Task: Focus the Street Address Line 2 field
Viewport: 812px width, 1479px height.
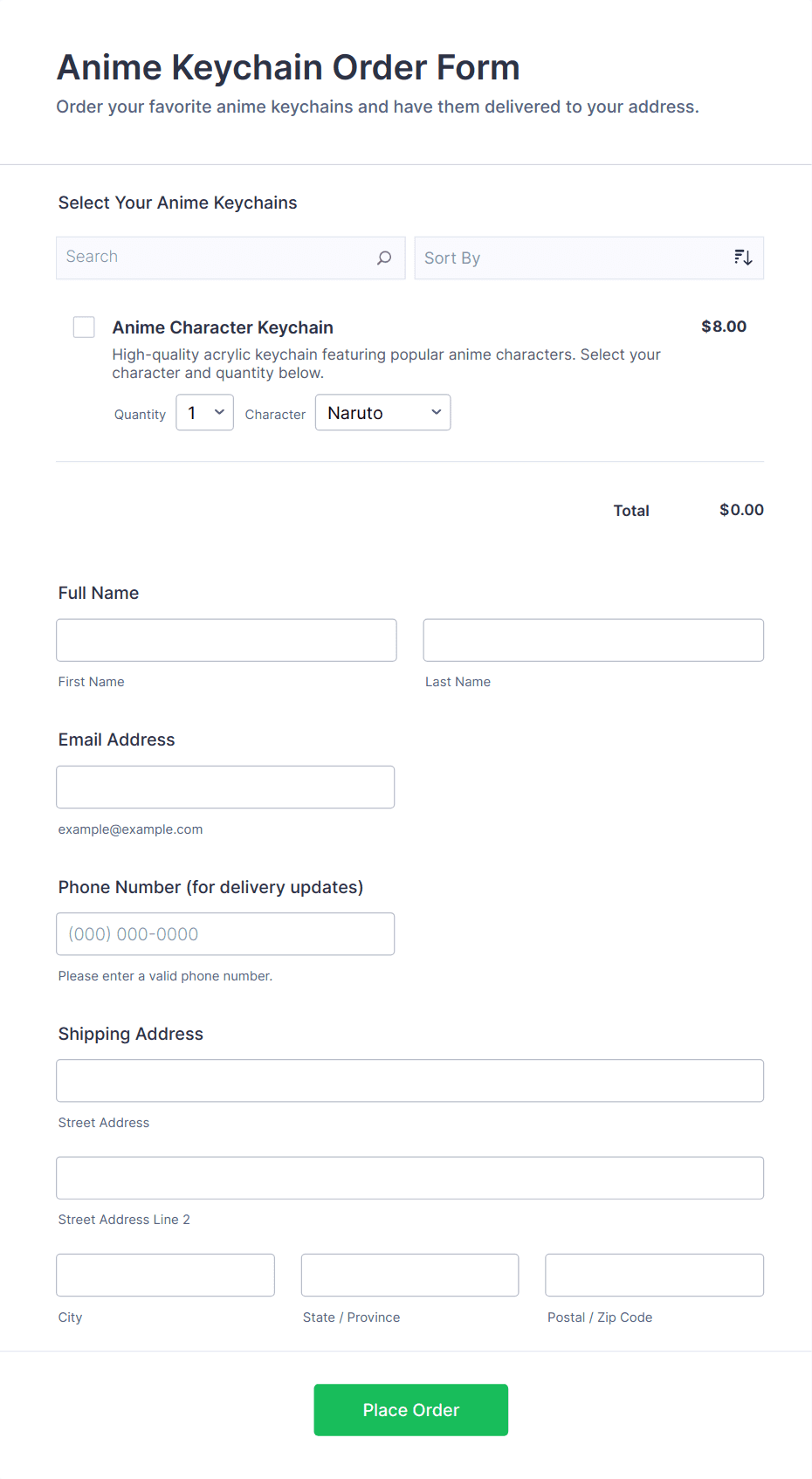Action: (x=409, y=1178)
